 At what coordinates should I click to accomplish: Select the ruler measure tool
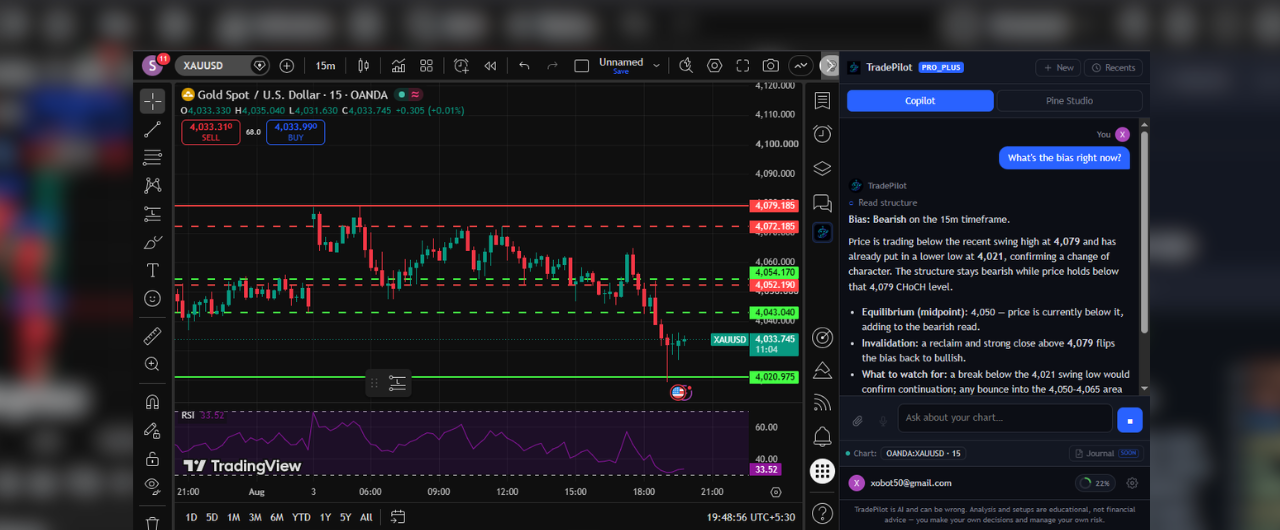point(152,336)
